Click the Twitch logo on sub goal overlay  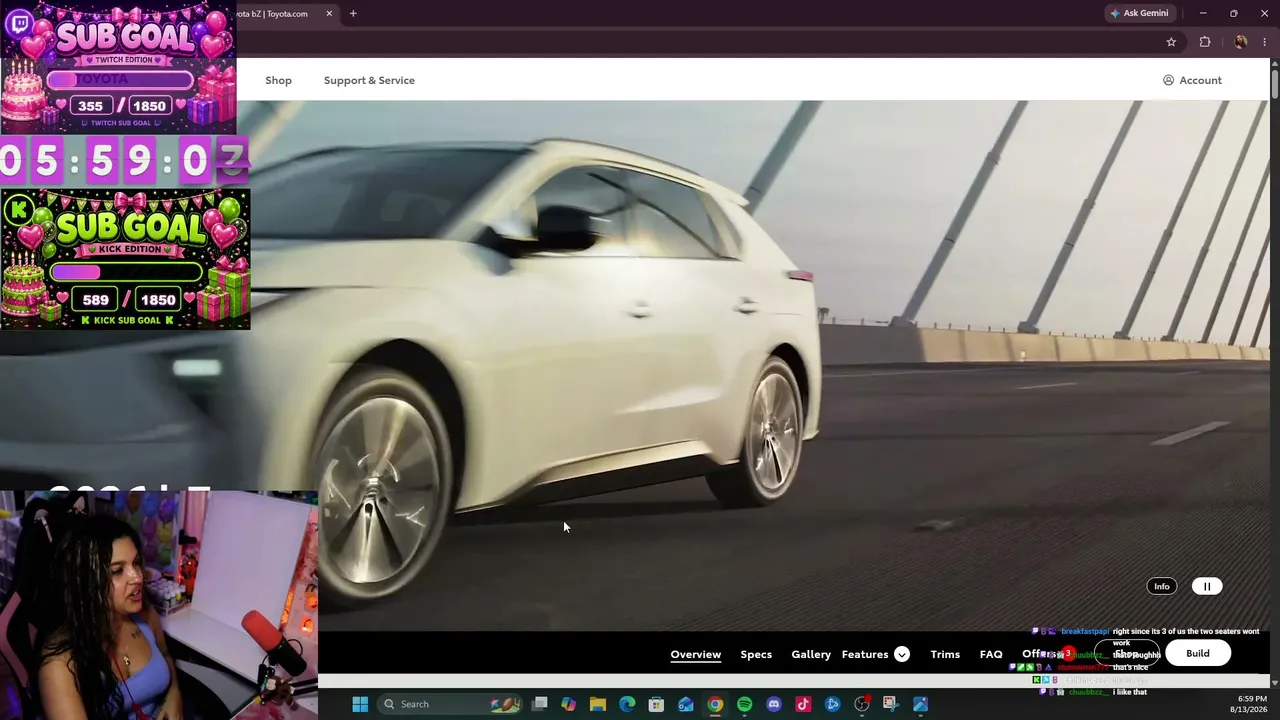tap(19, 23)
